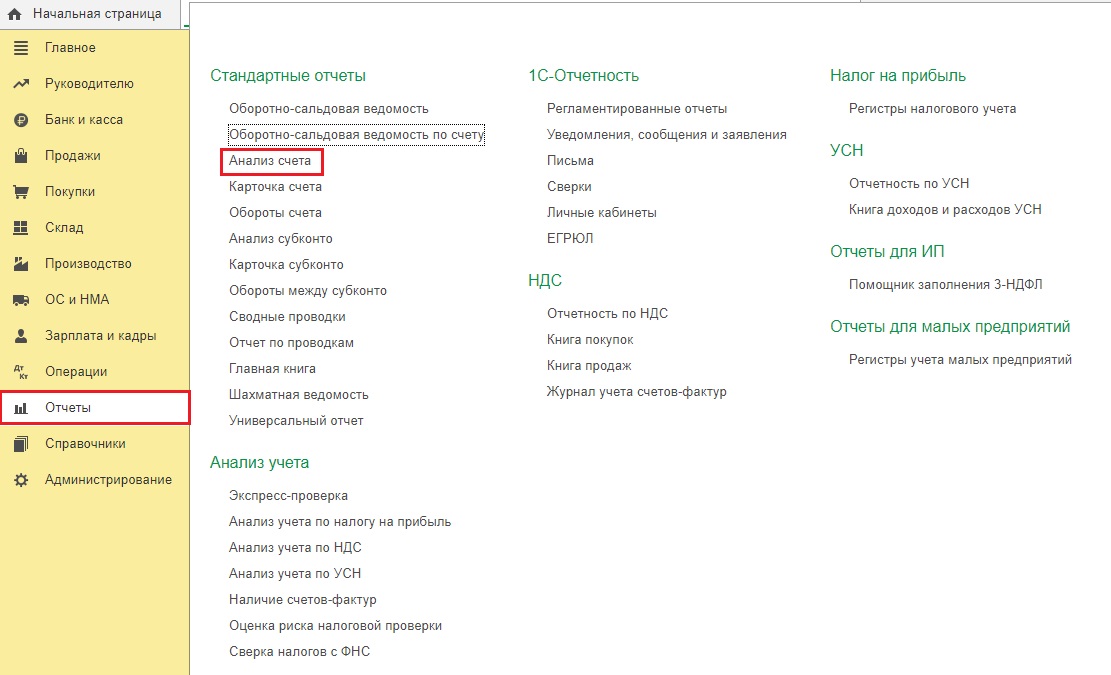Click the shopping bag icon for Продажи
This screenshot has height=675, width=1111.
click(20, 156)
